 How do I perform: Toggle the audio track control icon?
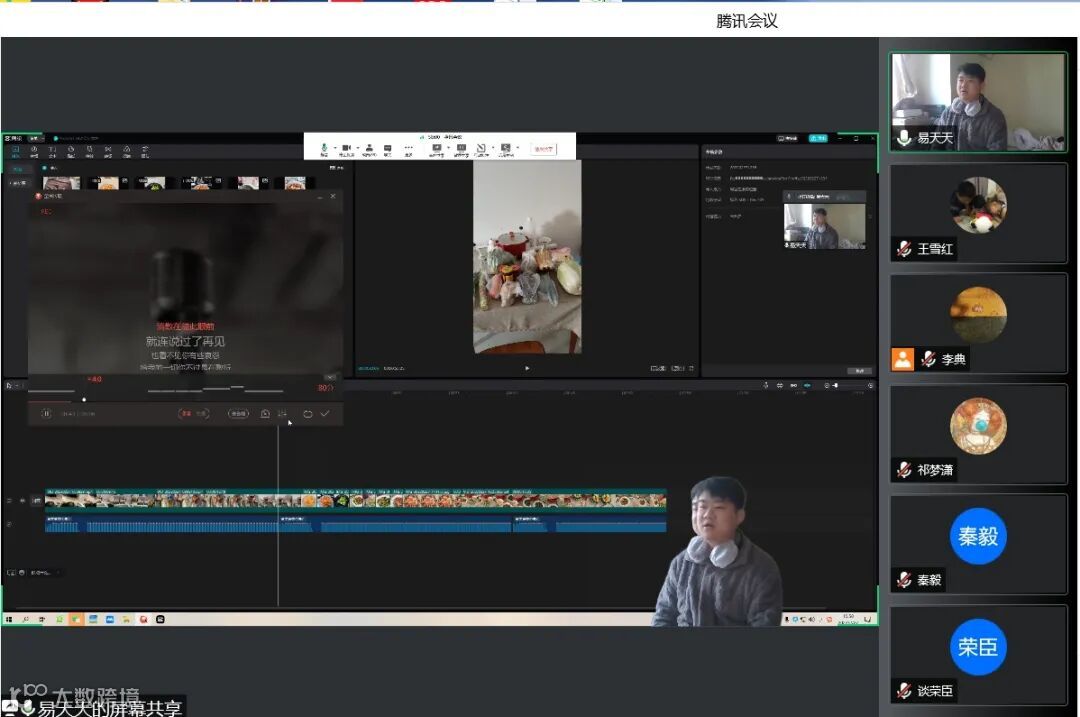click(x=10, y=524)
